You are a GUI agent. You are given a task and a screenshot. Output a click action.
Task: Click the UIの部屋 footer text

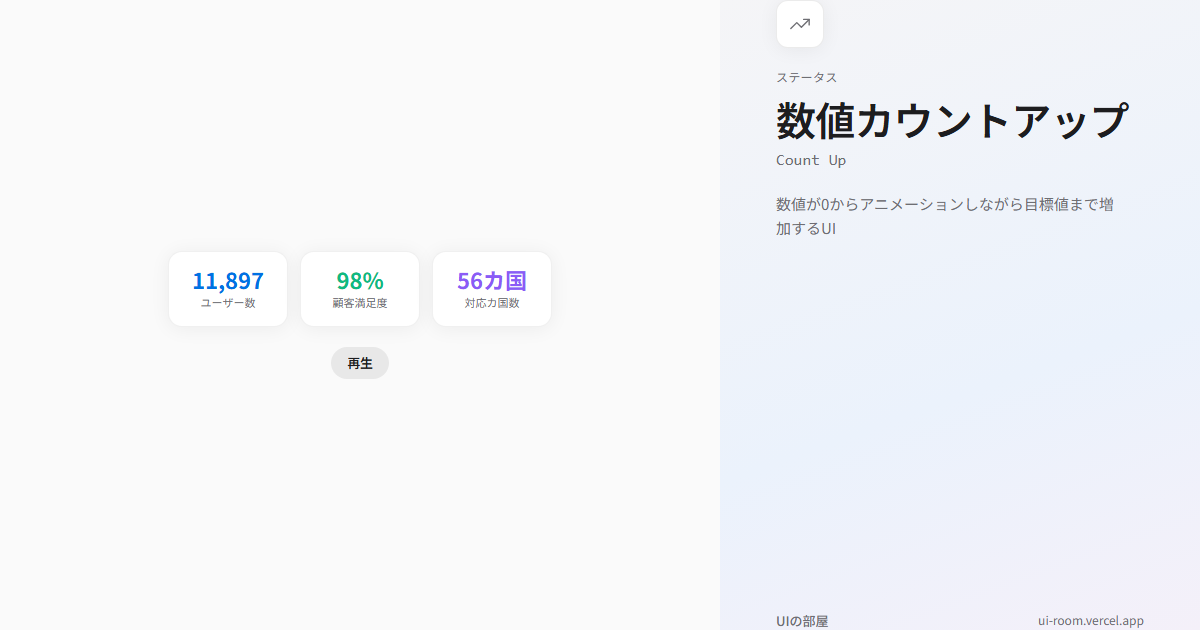pos(802,621)
